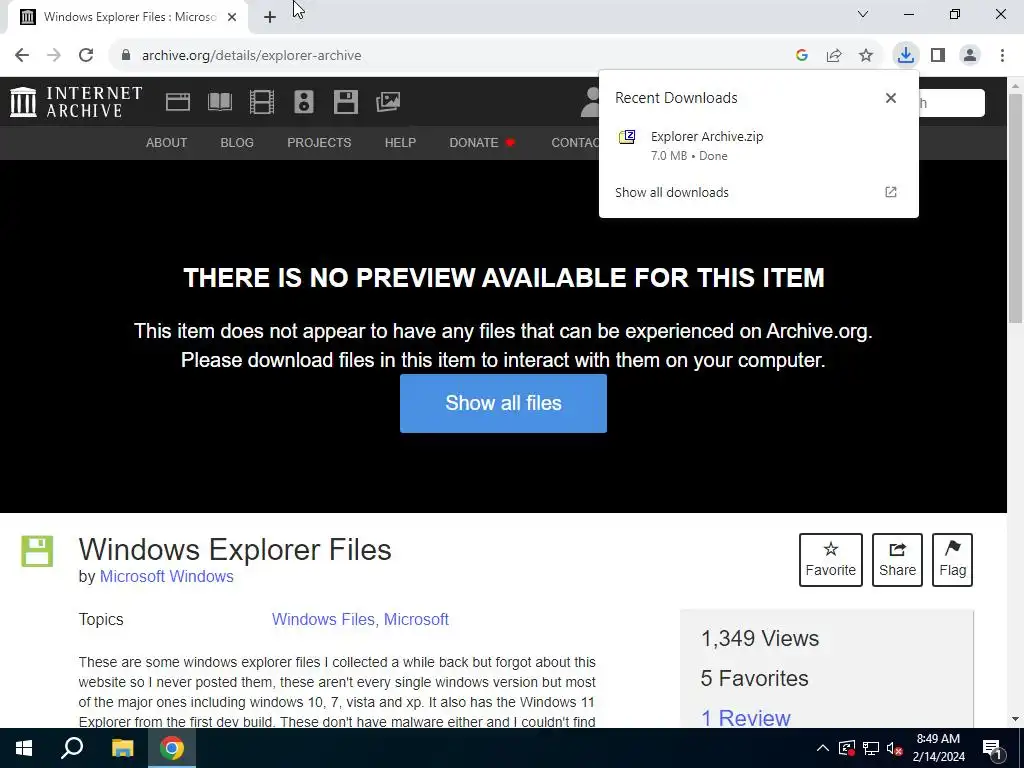Open the DONATE menu item
This screenshot has height=768, width=1024.
coord(482,142)
